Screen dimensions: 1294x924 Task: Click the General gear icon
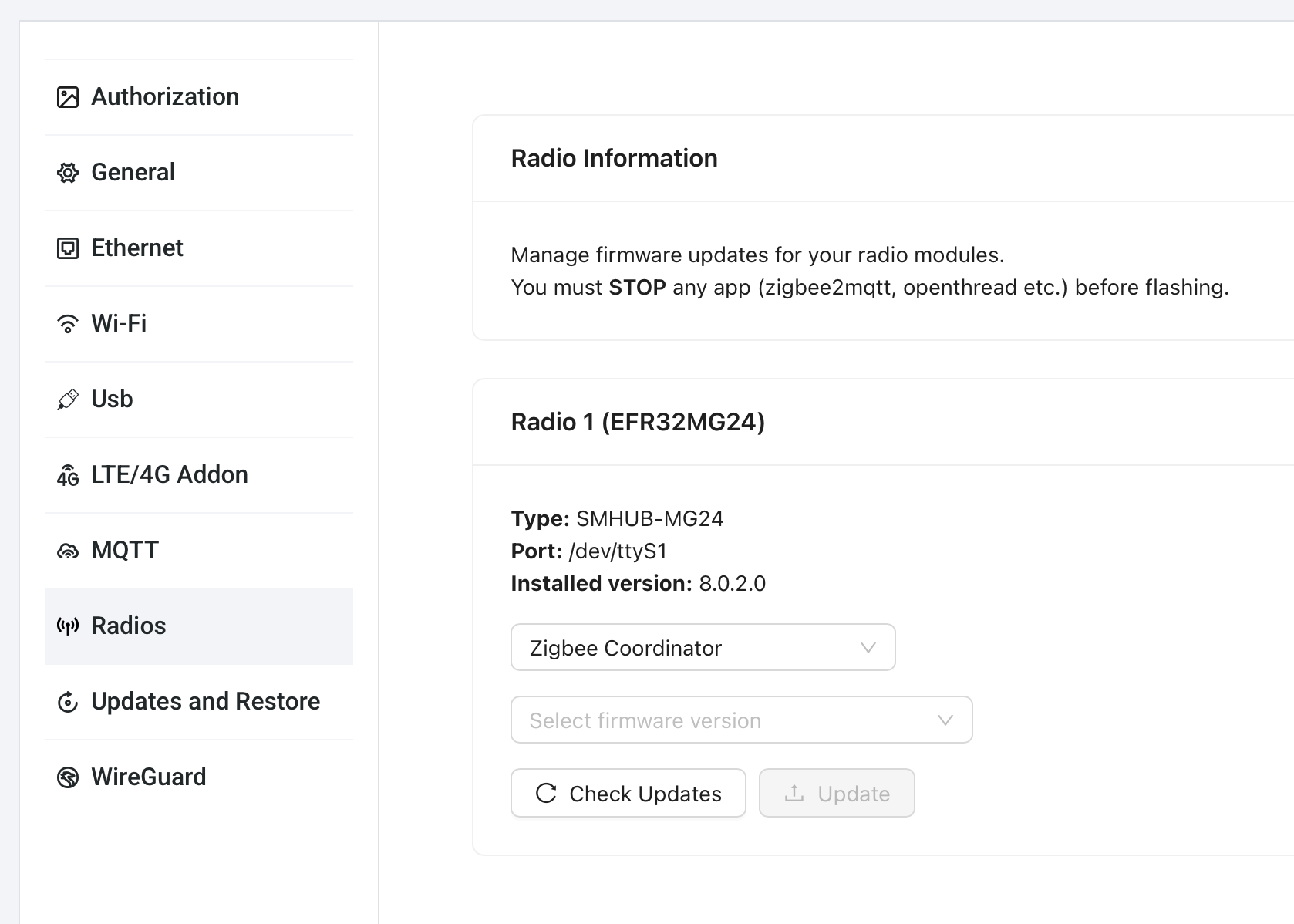[68, 173]
